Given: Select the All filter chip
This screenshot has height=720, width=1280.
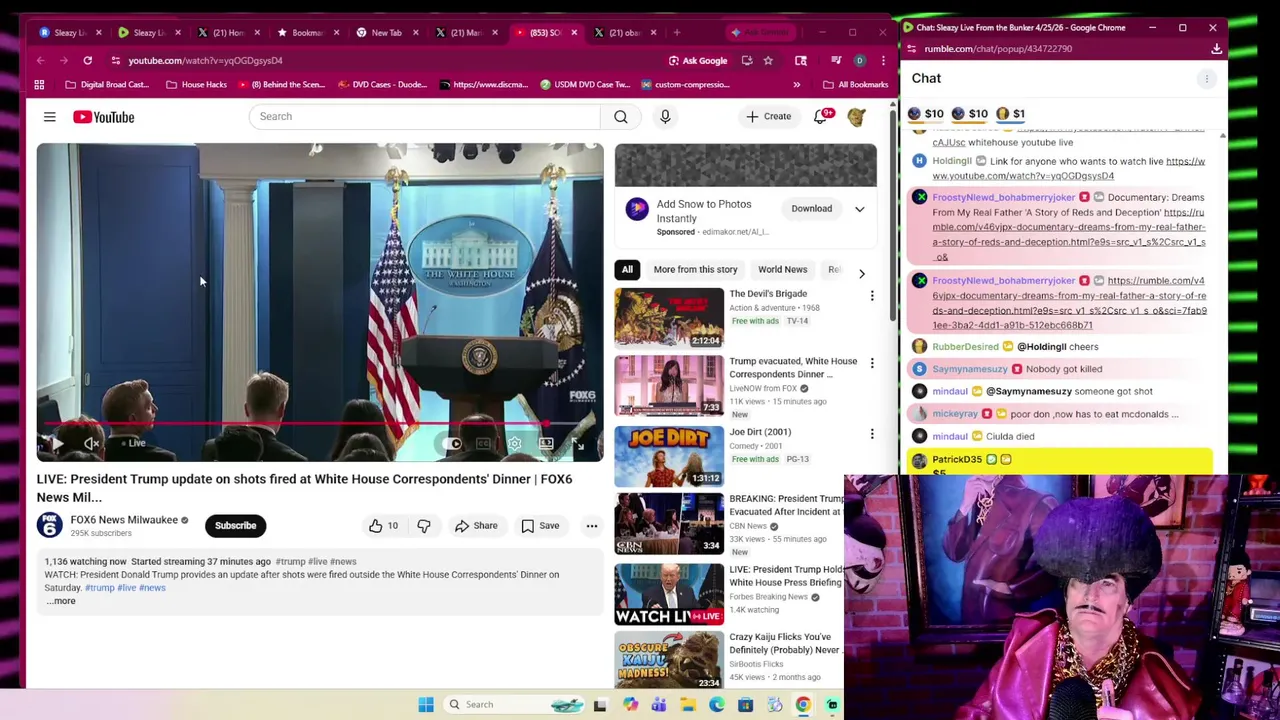Looking at the screenshot, I should coord(627,270).
